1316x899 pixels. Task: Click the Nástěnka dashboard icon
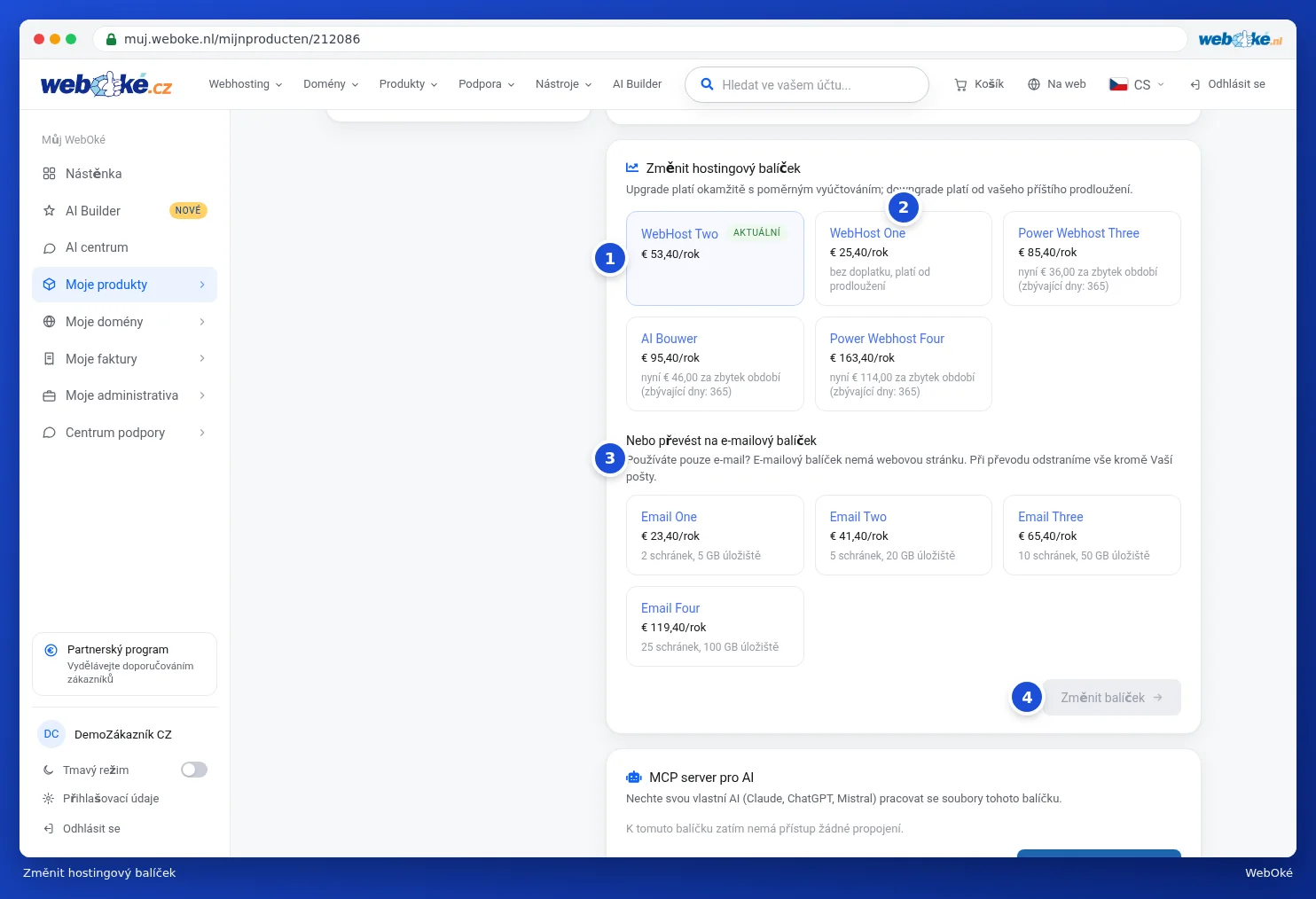click(49, 174)
